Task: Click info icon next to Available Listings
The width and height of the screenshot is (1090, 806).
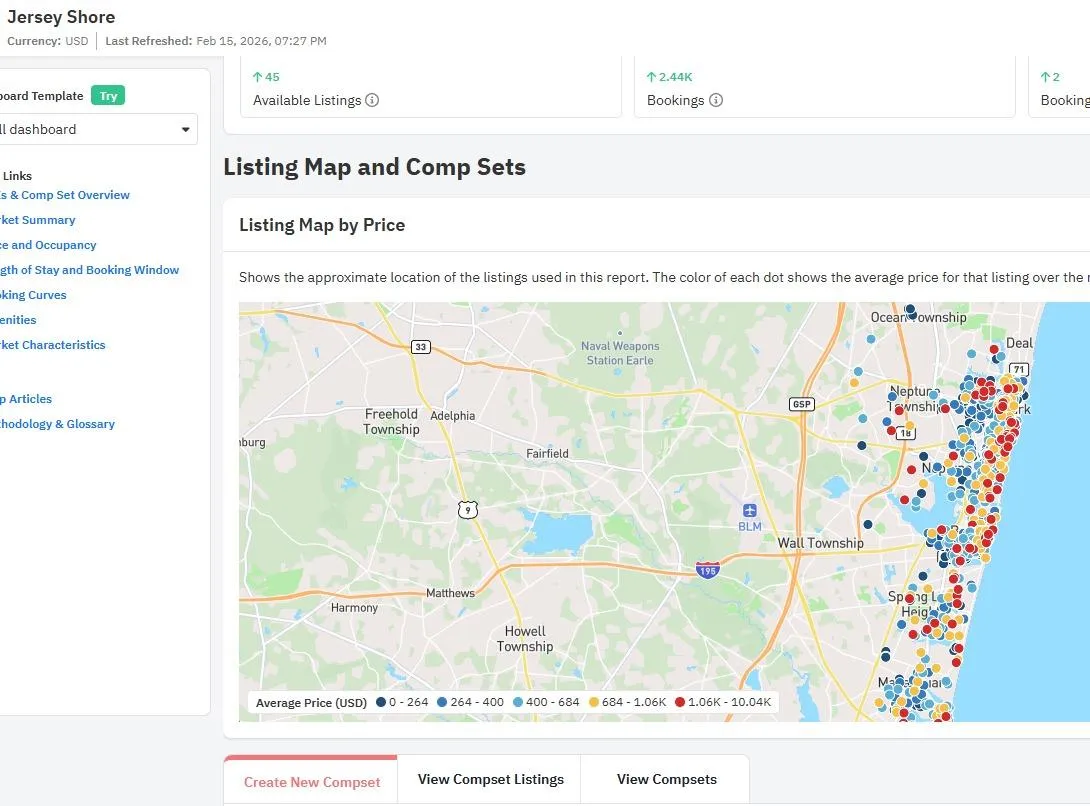Action: tap(372, 100)
